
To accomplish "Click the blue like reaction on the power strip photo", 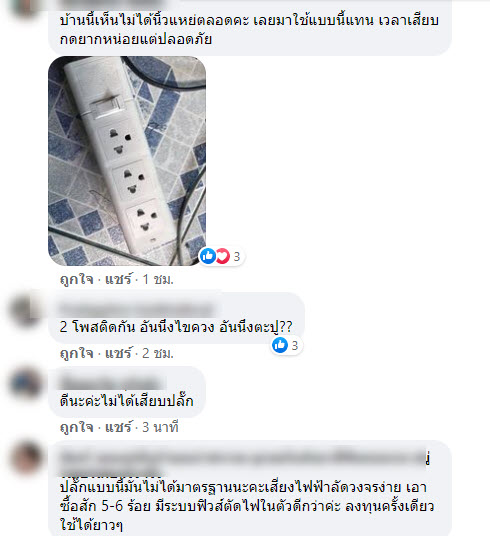I will pyautogui.click(x=207, y=256).
